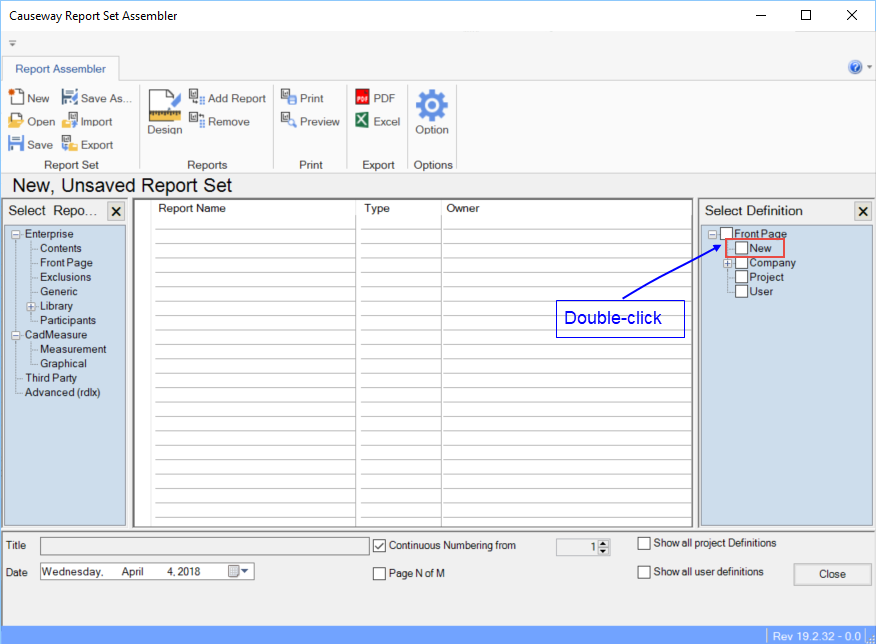
Task: Open Print Preview
Action: click(310, 121)
